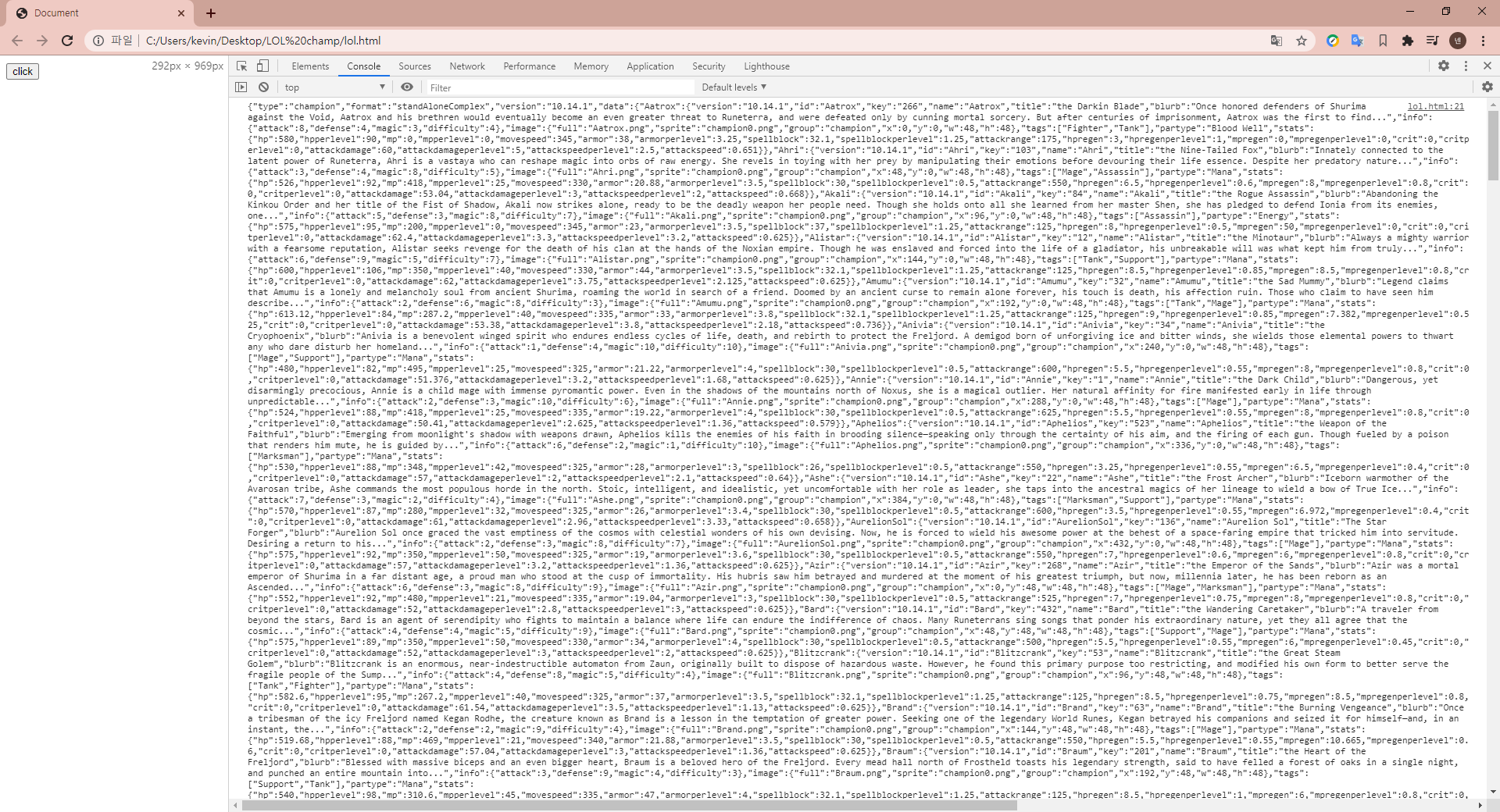Click the address bar URL
Viewport: 1500px width, 812px height.
(263, 41)
